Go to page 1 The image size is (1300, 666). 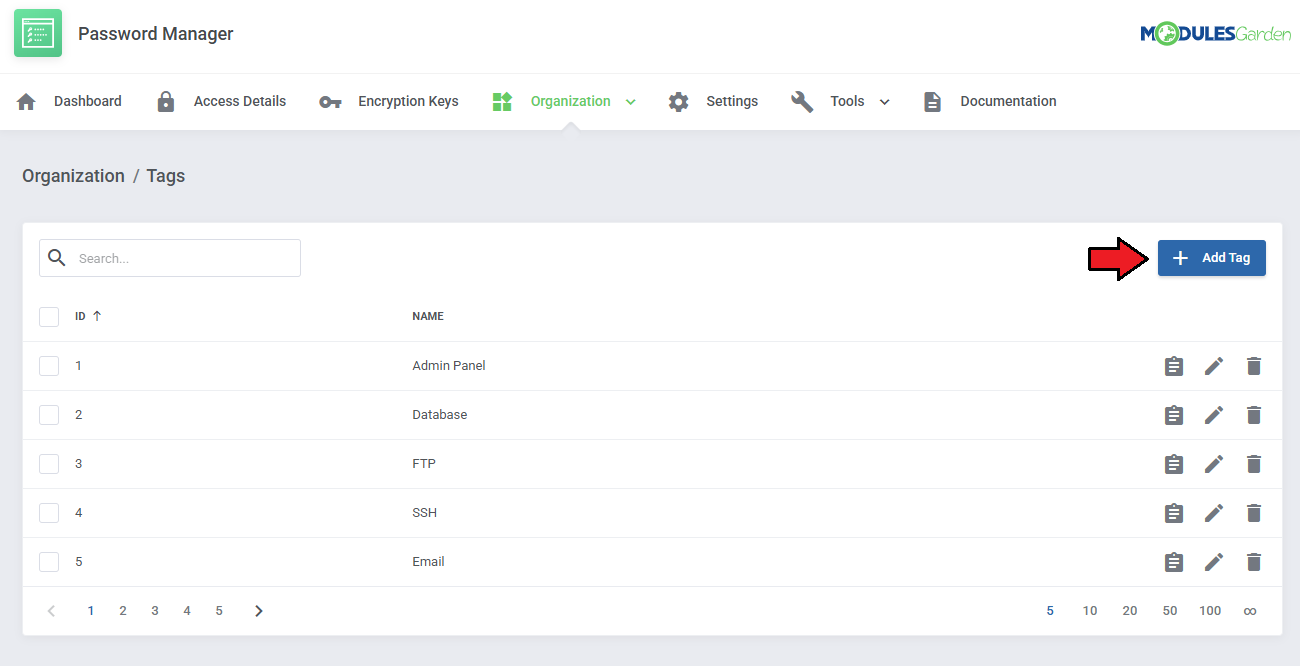[91, 611]
